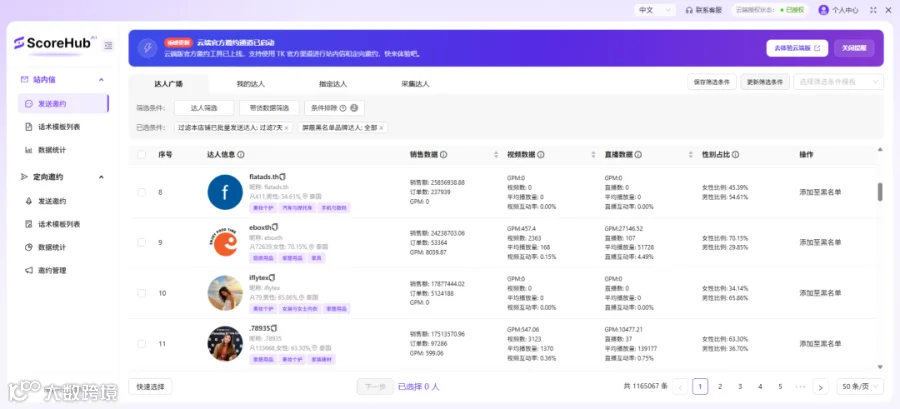
Task: Add flatads.th via 添加至黑名单 link
Action: [820, 192]
